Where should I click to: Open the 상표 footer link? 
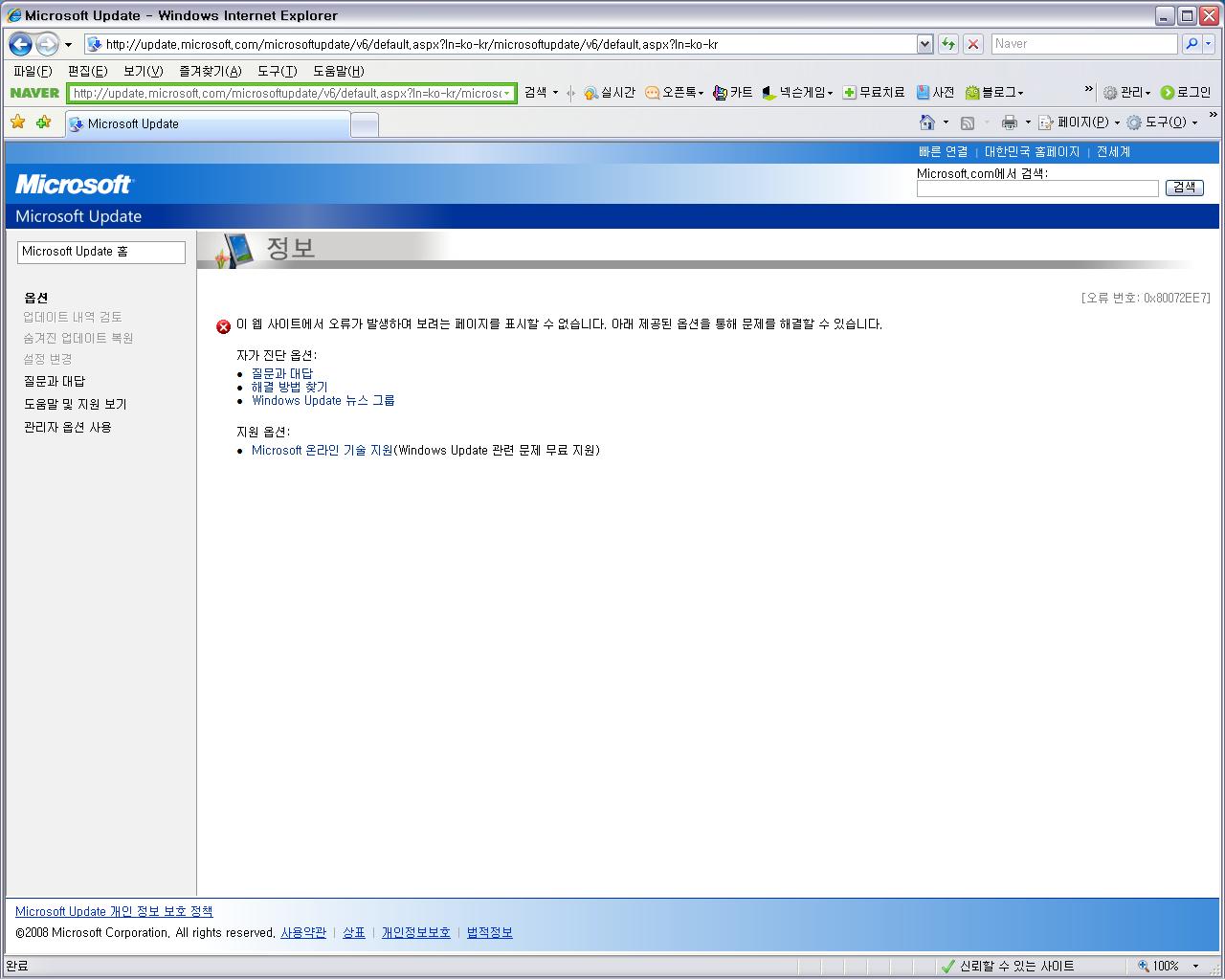[x=354, y=932]
